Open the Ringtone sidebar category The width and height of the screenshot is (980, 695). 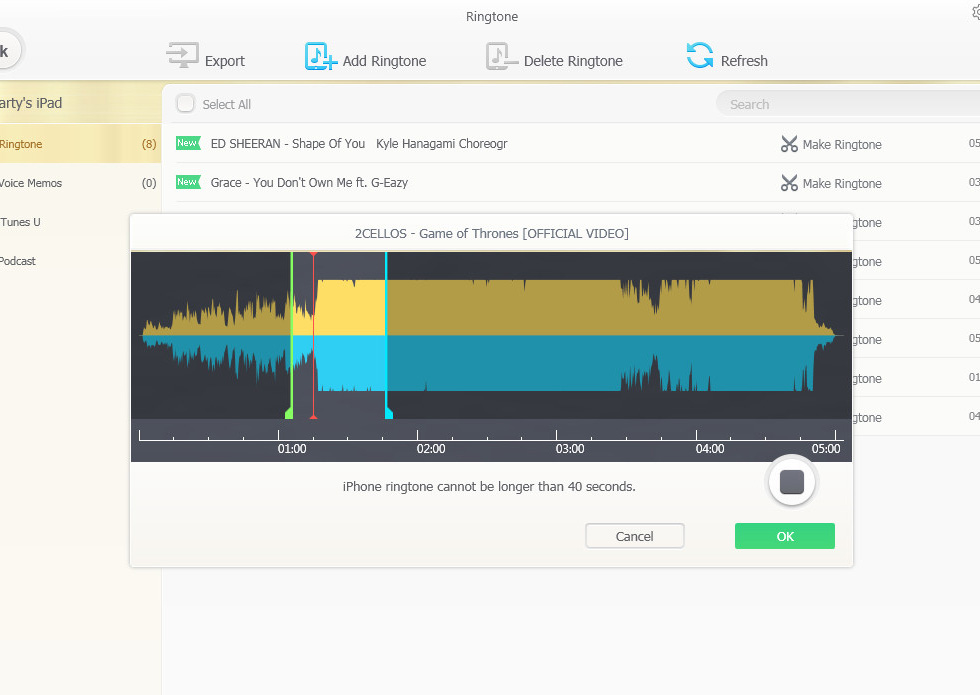point(80,144)
